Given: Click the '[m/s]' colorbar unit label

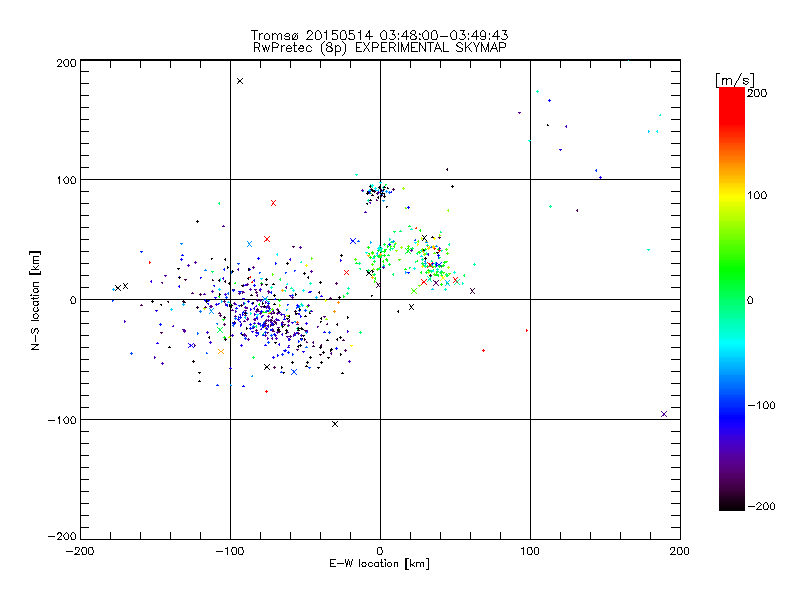Looking at the screenshot, I should pos(735,80).
